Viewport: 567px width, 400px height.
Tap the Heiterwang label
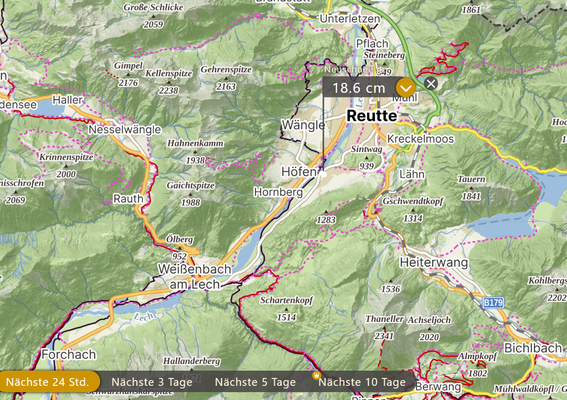coord(434,262)
